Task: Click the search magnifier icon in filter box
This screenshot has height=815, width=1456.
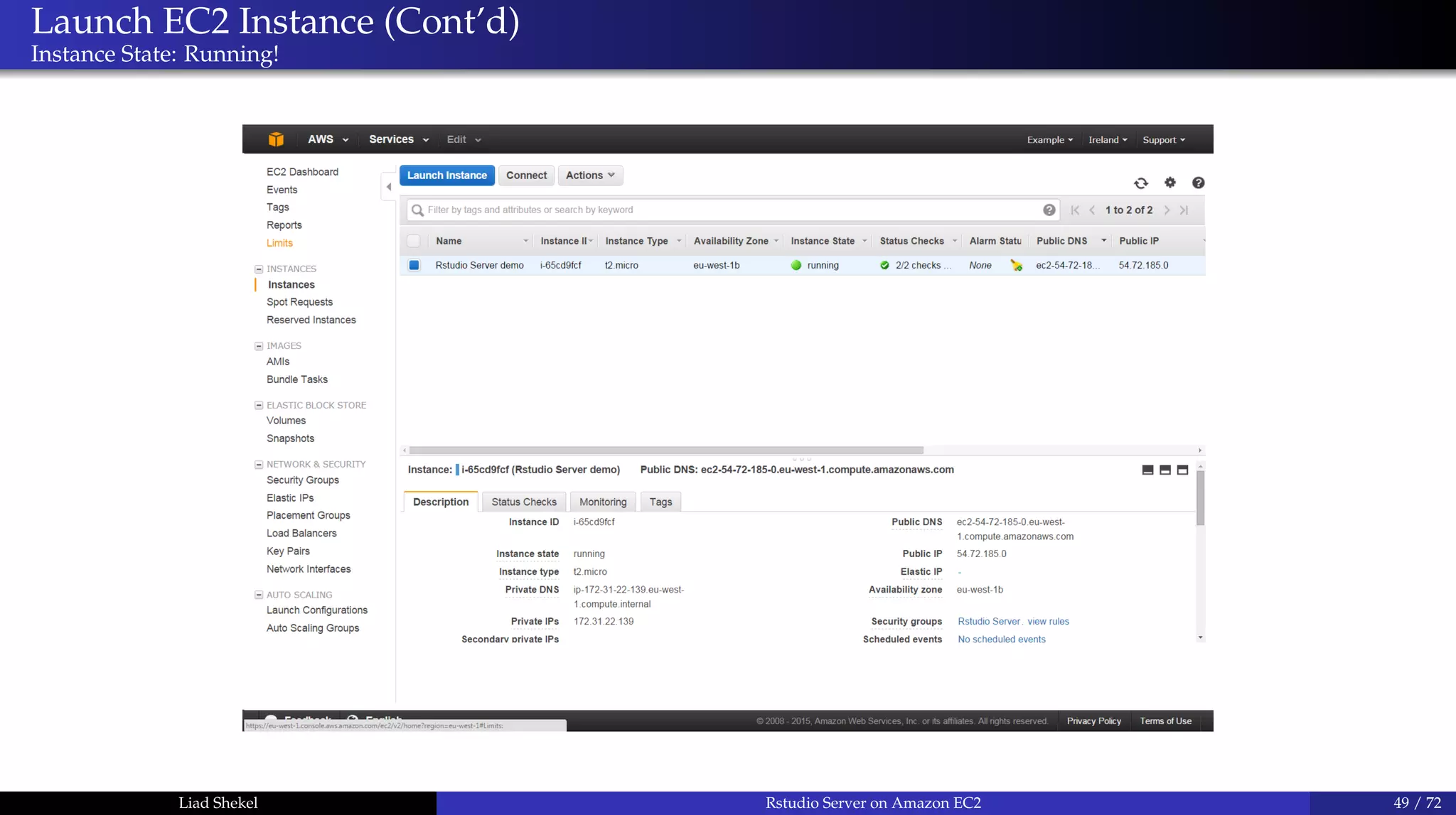Action: [x=418, y=210]
